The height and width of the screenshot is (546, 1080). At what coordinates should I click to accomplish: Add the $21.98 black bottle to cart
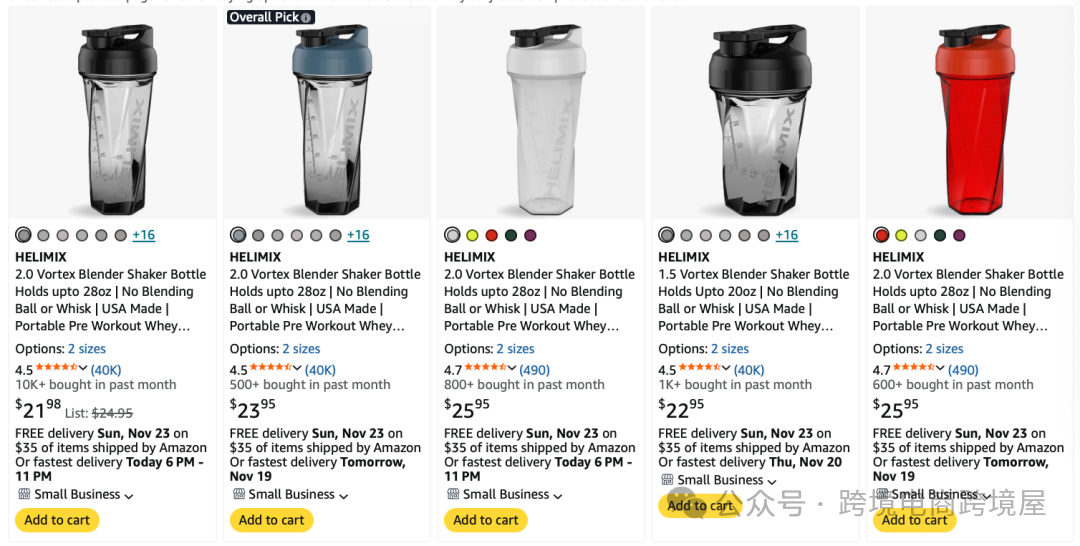pos(57,520)
